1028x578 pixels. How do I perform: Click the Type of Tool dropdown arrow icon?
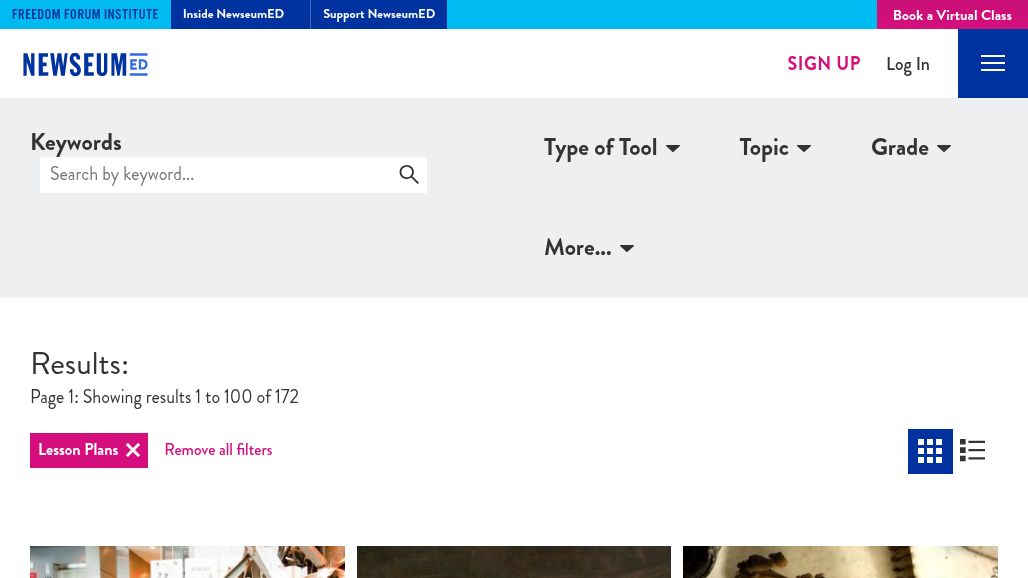pyautogui.click(x=672, y=148)
